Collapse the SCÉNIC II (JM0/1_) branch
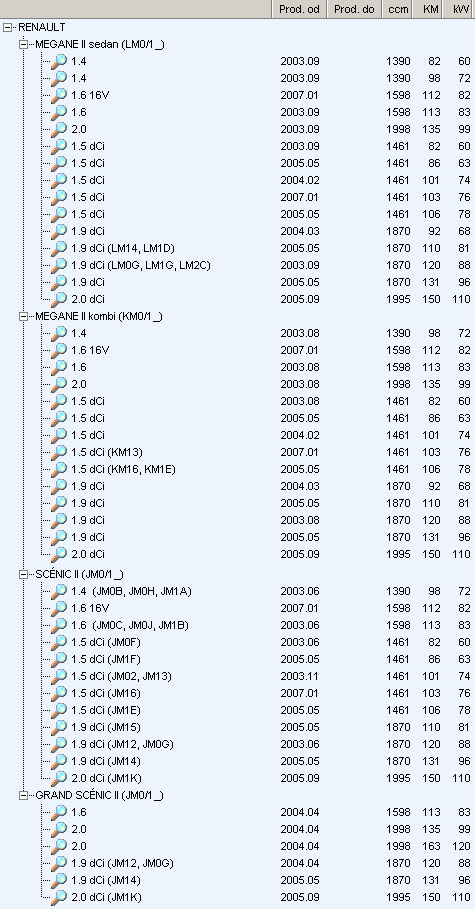475x909 pixels. (23, 575)
